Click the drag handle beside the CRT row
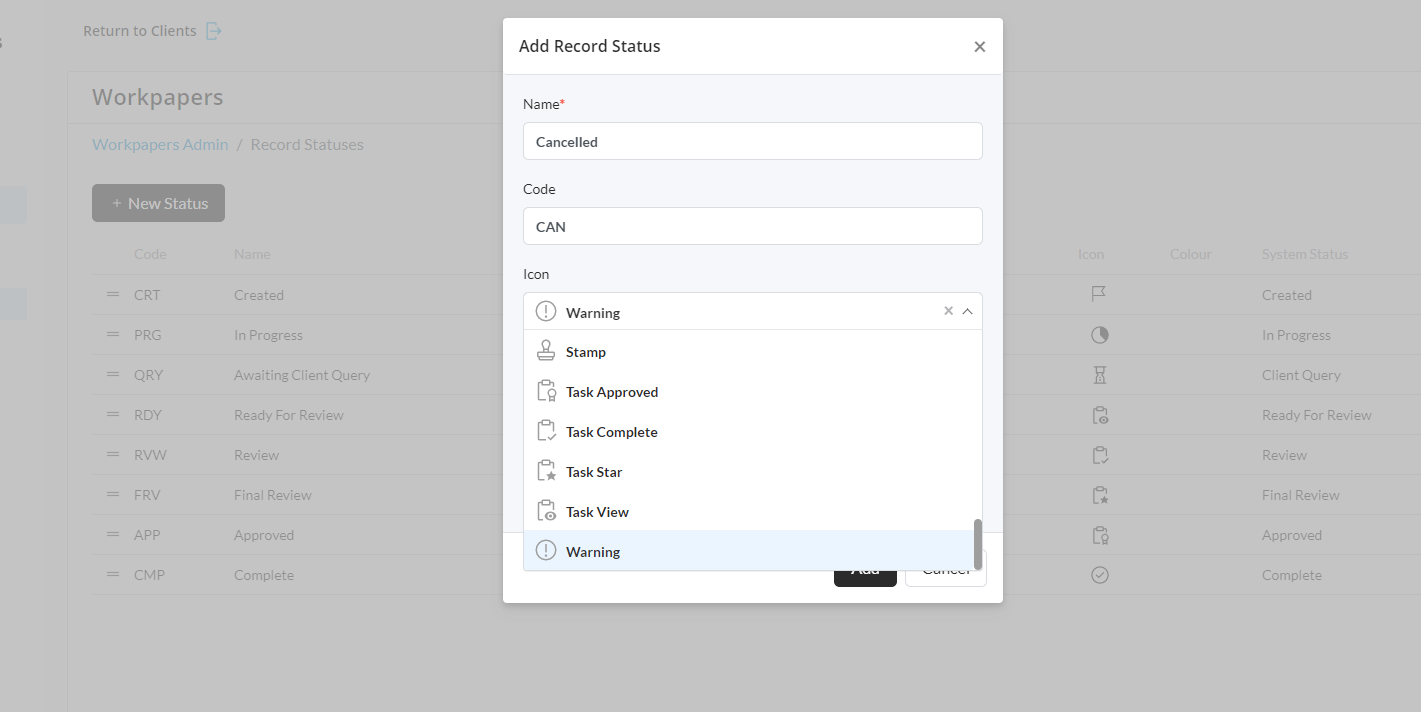This screenshot has height=712, width=1421. point(112,294)
